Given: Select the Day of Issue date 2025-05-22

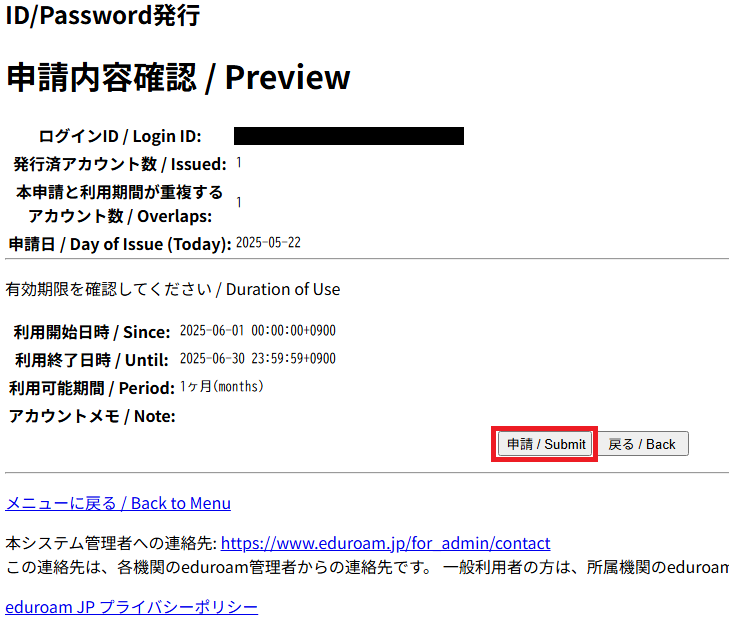Looking at the screenshot, I should click(x=268, y=243).
